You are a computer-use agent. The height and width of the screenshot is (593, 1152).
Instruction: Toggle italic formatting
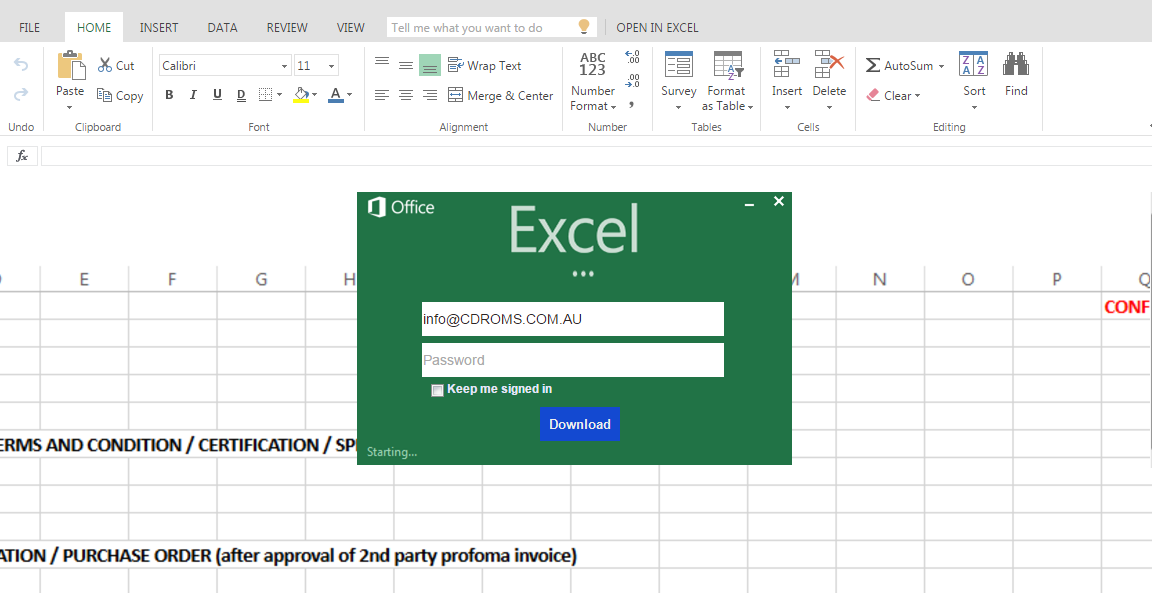[x=193, y=95]
